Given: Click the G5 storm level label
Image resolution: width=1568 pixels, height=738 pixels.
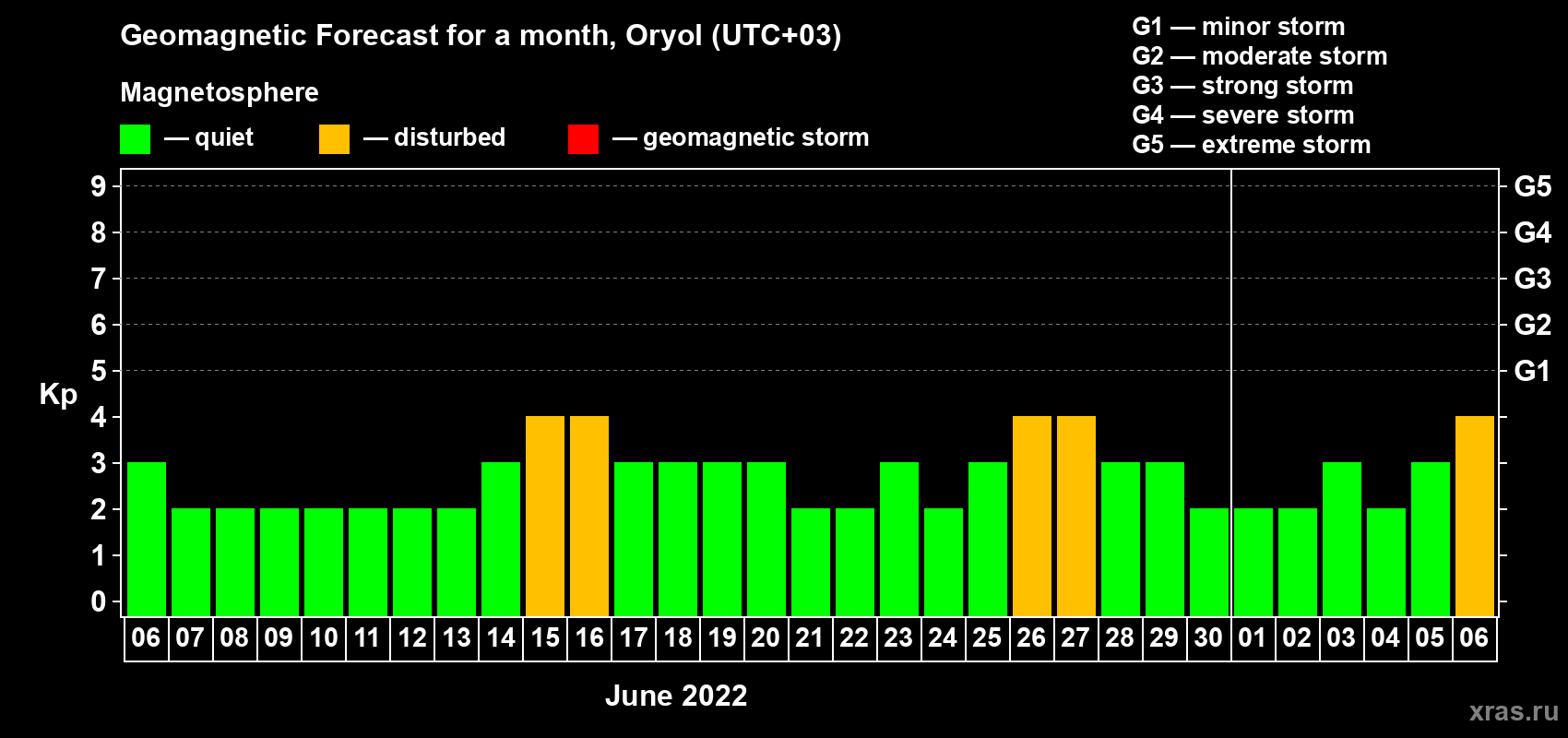Looking at the screenshot, I should [1532, 186].
